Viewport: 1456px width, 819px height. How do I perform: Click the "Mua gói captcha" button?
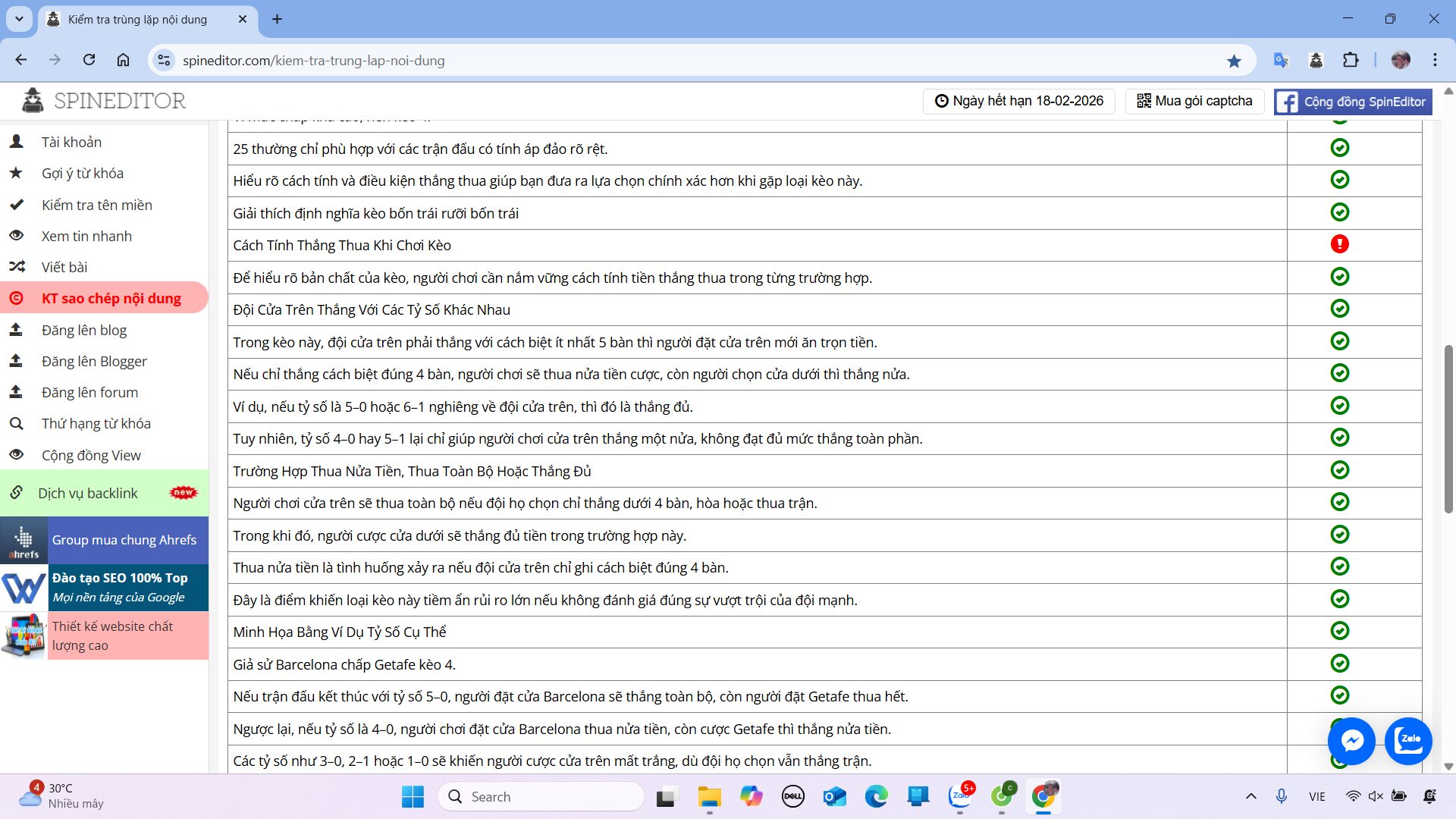pyautogui.click(x=1194, y=101)
